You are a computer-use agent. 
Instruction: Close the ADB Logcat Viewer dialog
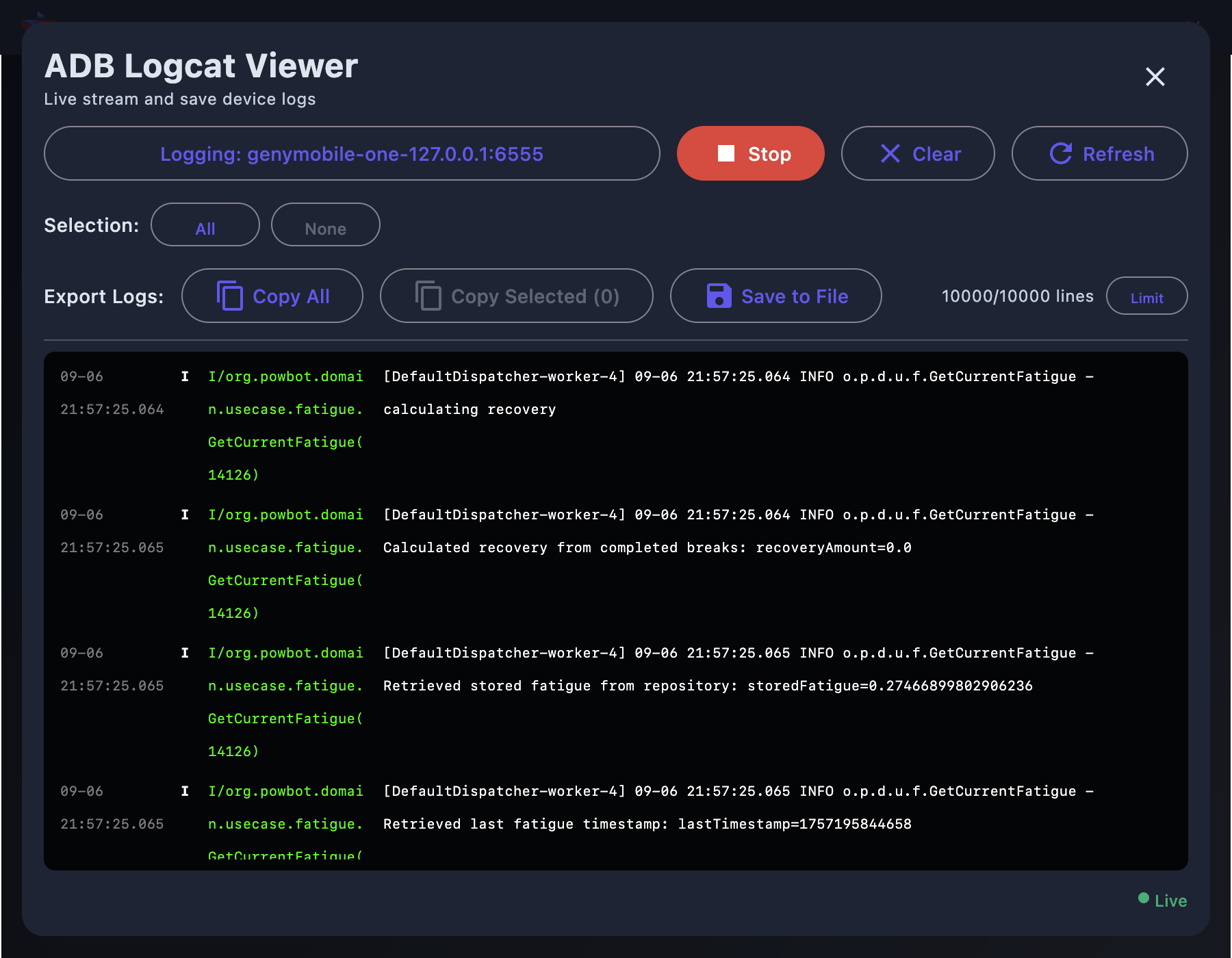[x=1155, y=77]
